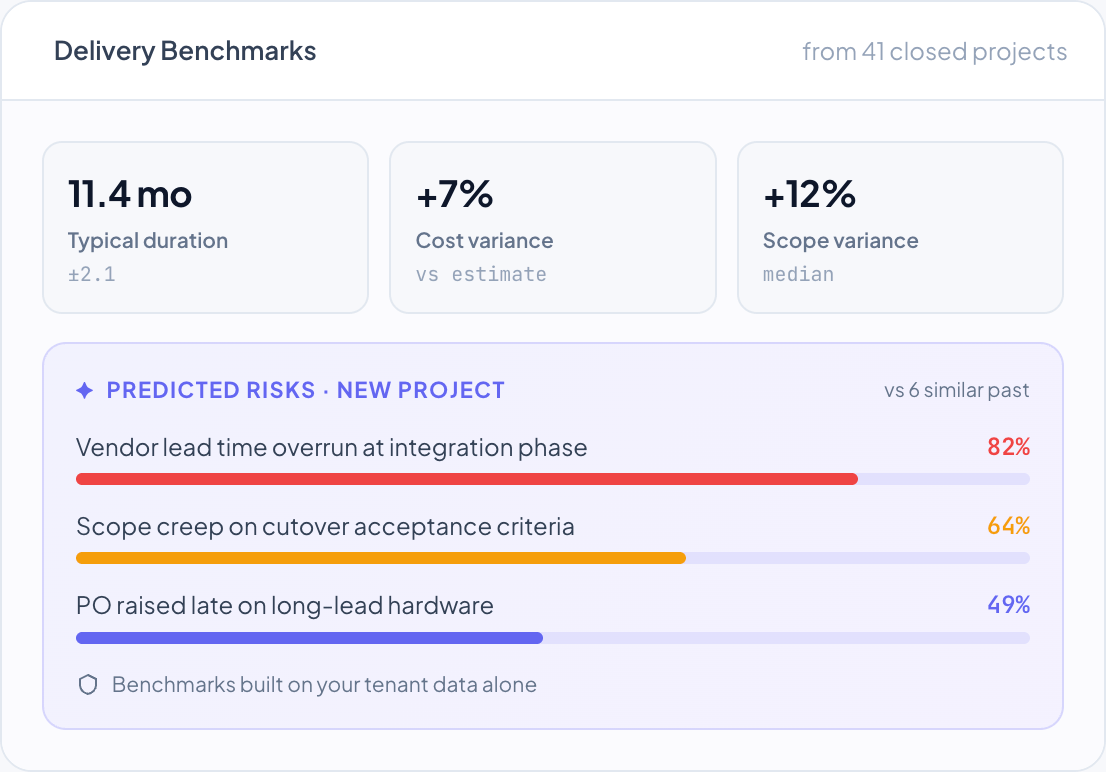Select 'Vendor lead time overrun at integration phase'
Image resolution: width=1106 pixels, height=772 pixels.
click(332, 447)
